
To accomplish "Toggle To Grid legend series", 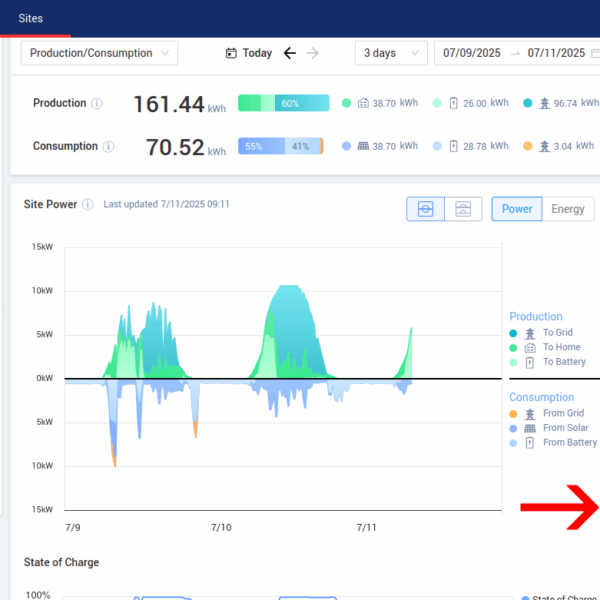I will pos(541,333).
